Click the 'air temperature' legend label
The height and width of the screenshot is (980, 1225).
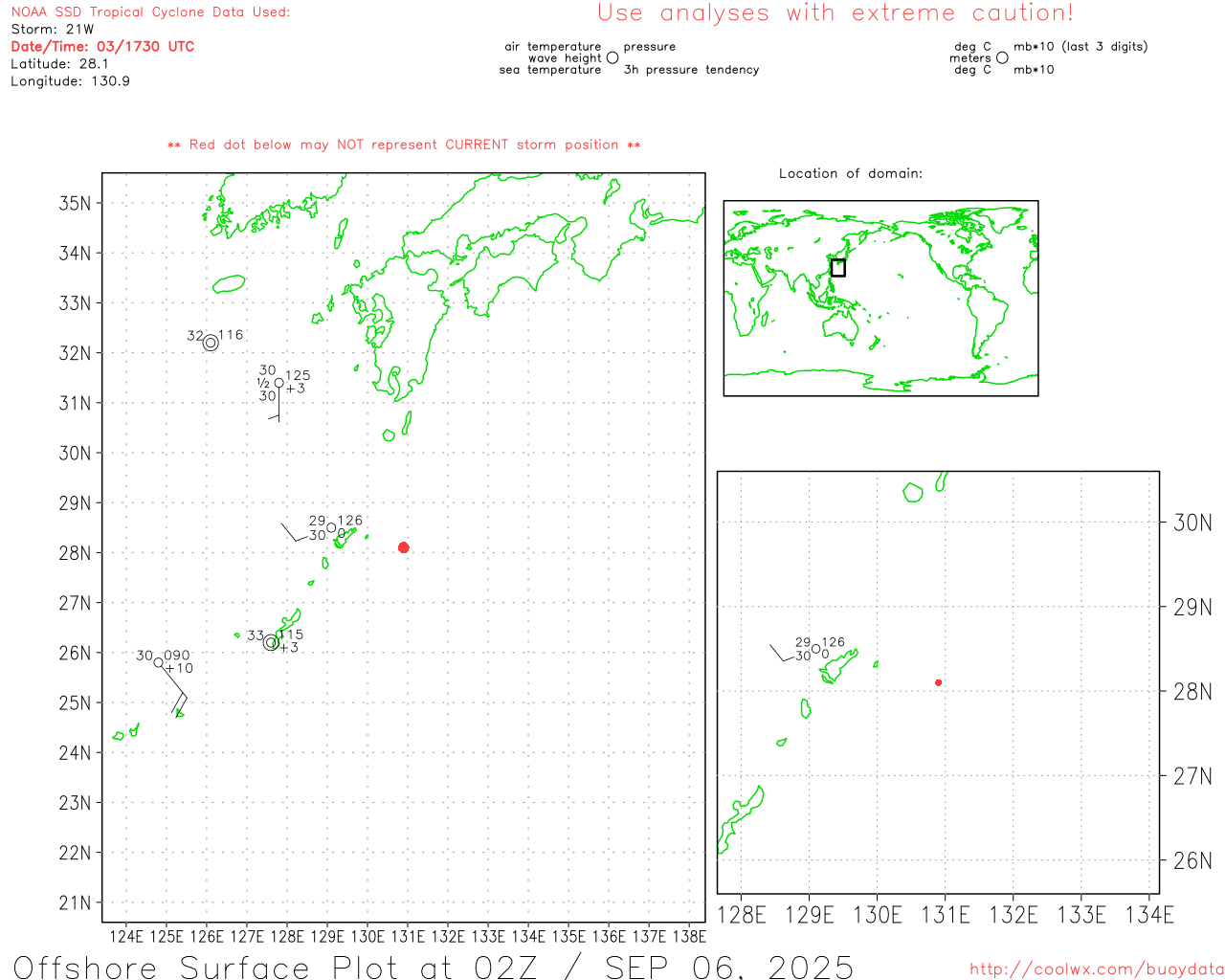tap(553, 46)
